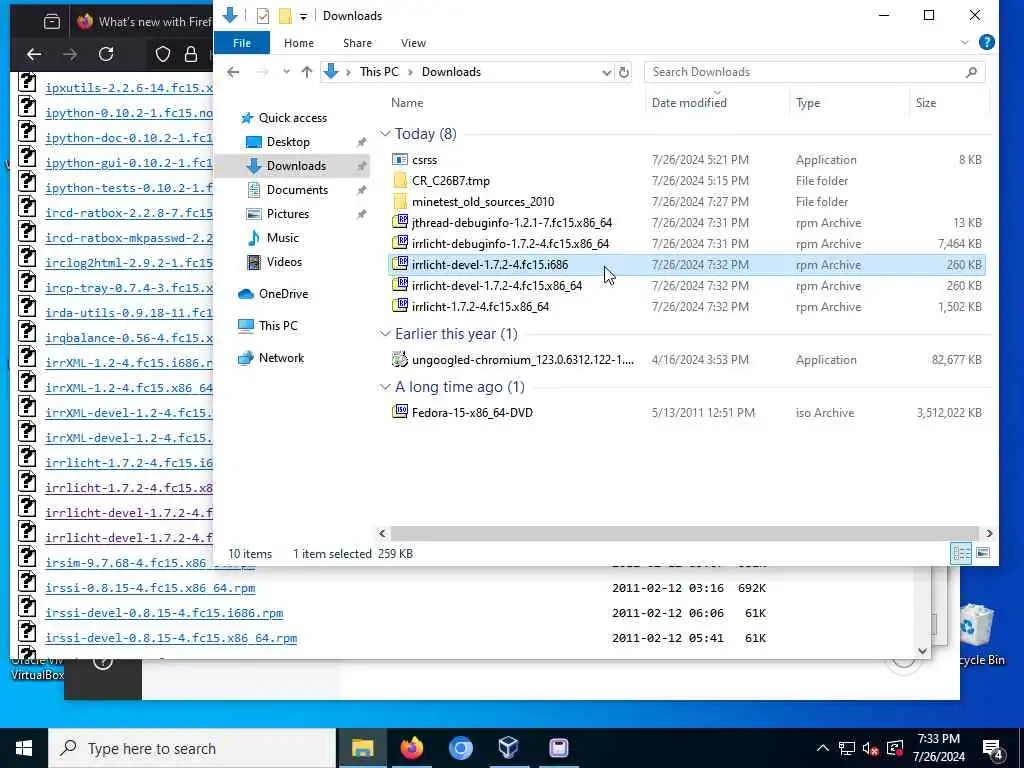The image size is (1024, 768).
Task: Click the Music note icon in sidebar
Action: click(253, 238)
